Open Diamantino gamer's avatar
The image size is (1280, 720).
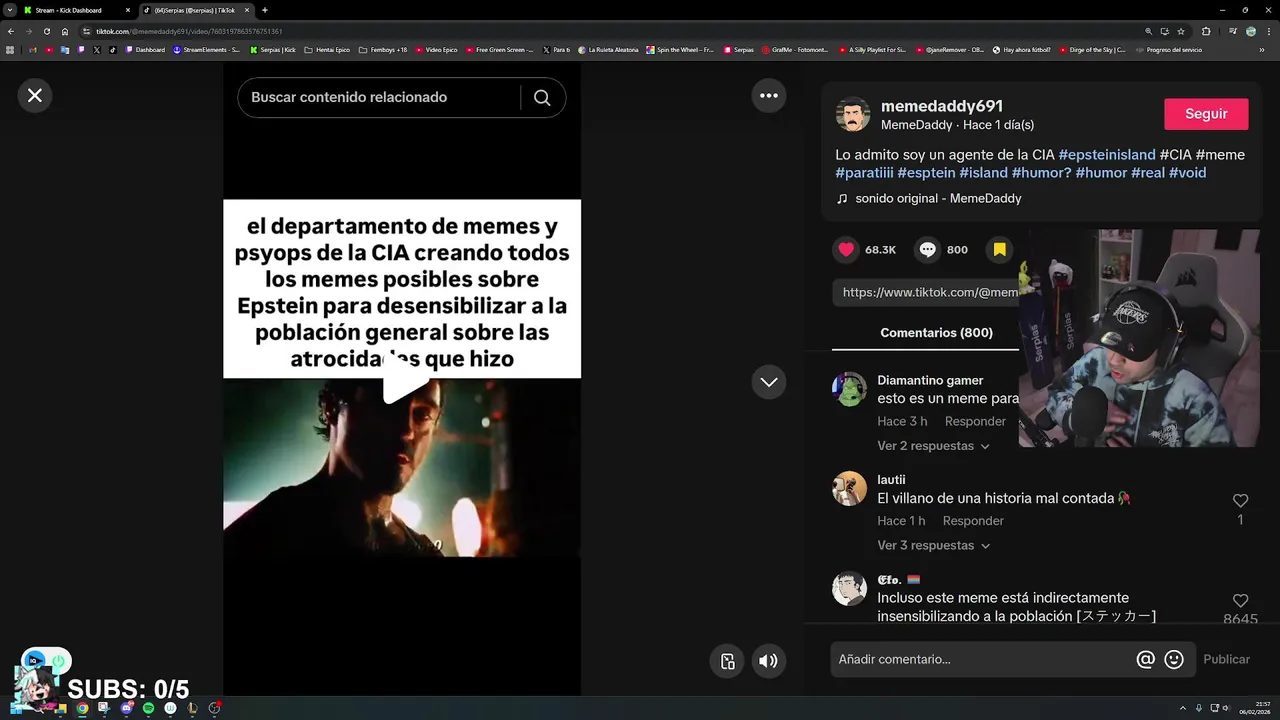point(849,389)
